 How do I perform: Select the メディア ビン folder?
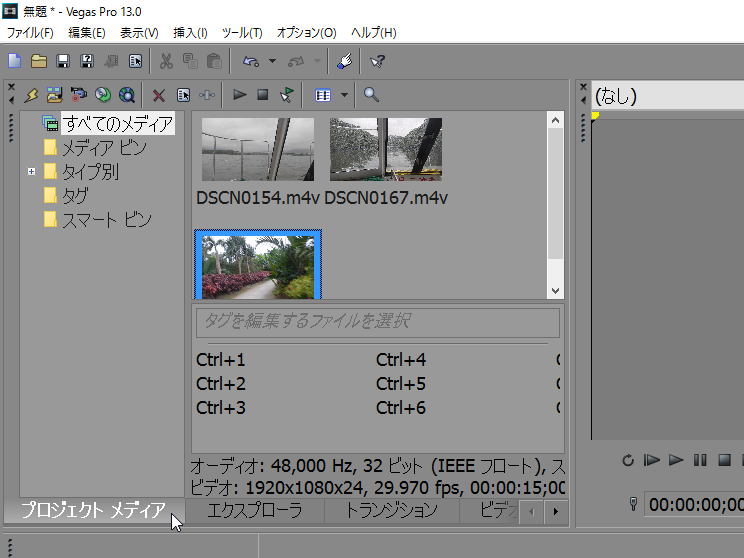(x=104, y=148)
